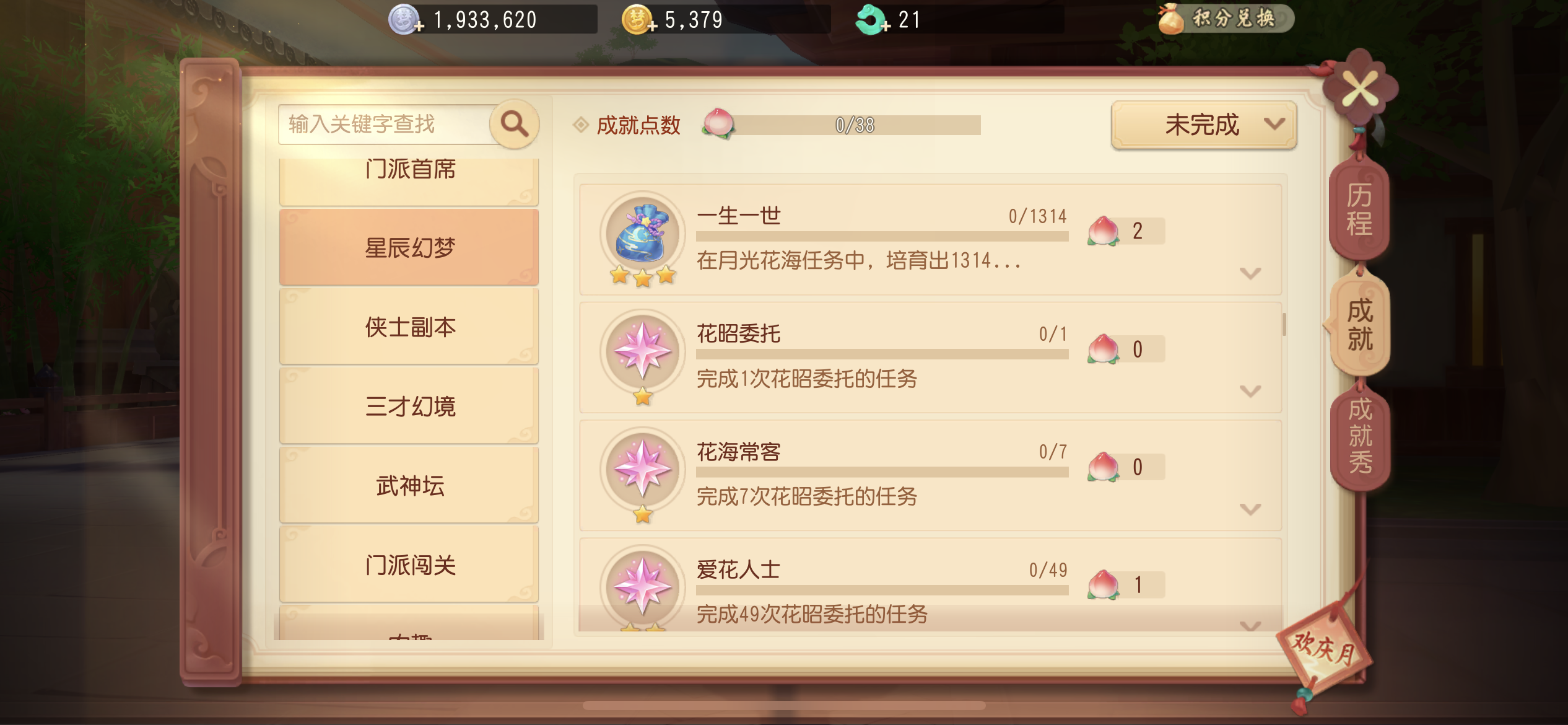Open the 未完成 filter dropdown

point(1203,125)
